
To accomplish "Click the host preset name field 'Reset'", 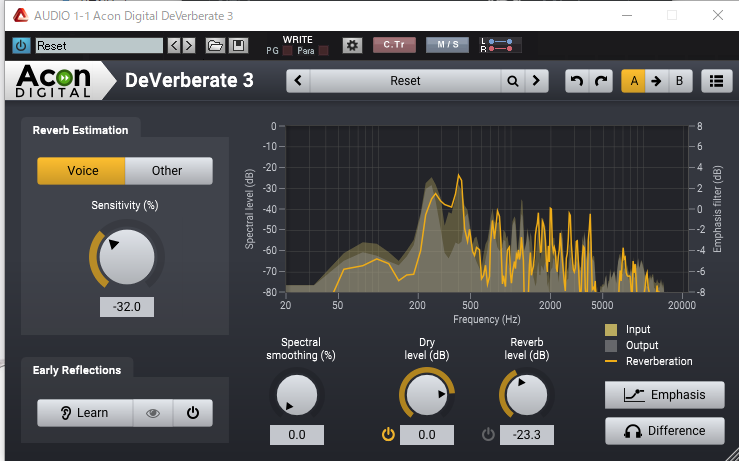I will [x=99, y=46].
